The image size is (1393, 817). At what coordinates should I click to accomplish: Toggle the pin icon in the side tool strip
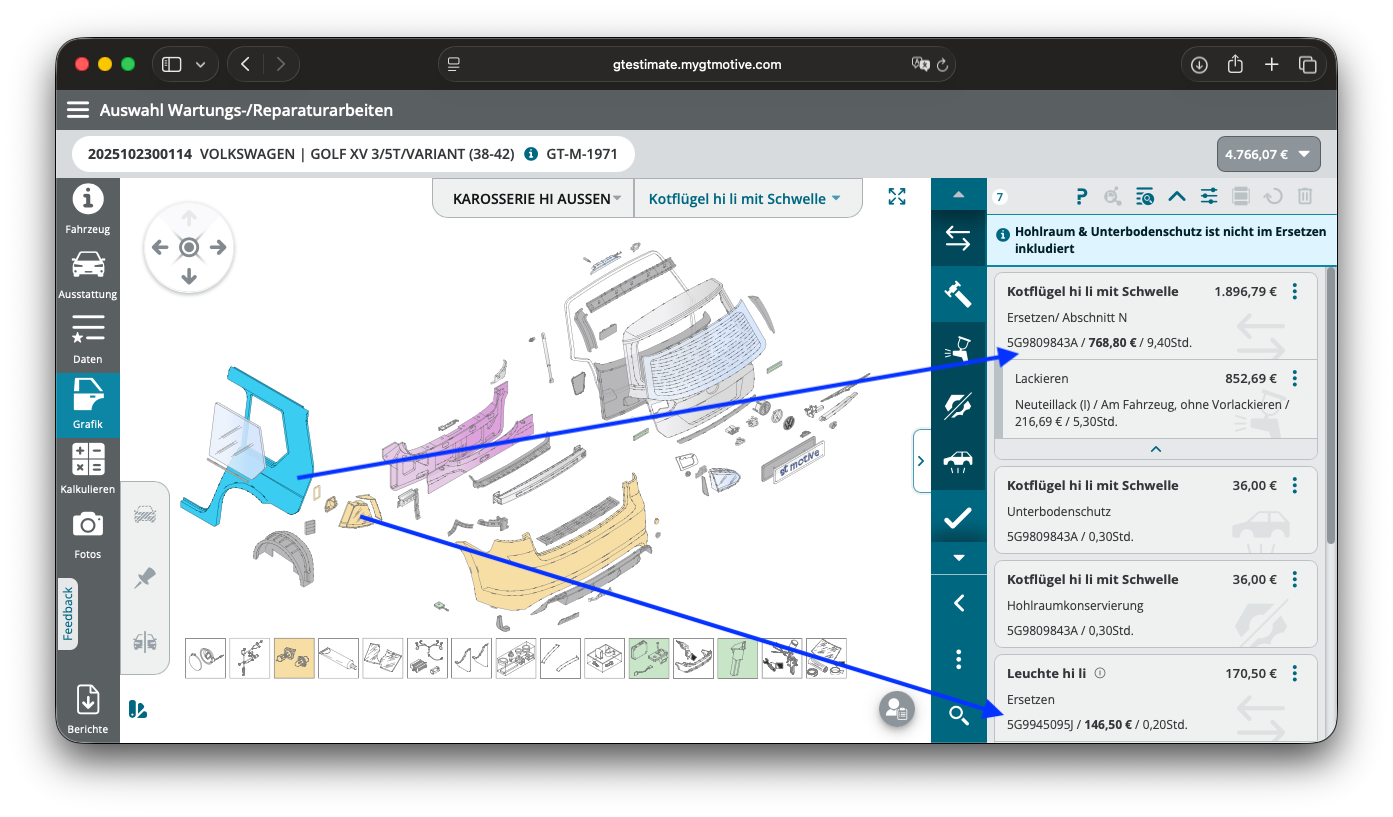tap(145, 578)
